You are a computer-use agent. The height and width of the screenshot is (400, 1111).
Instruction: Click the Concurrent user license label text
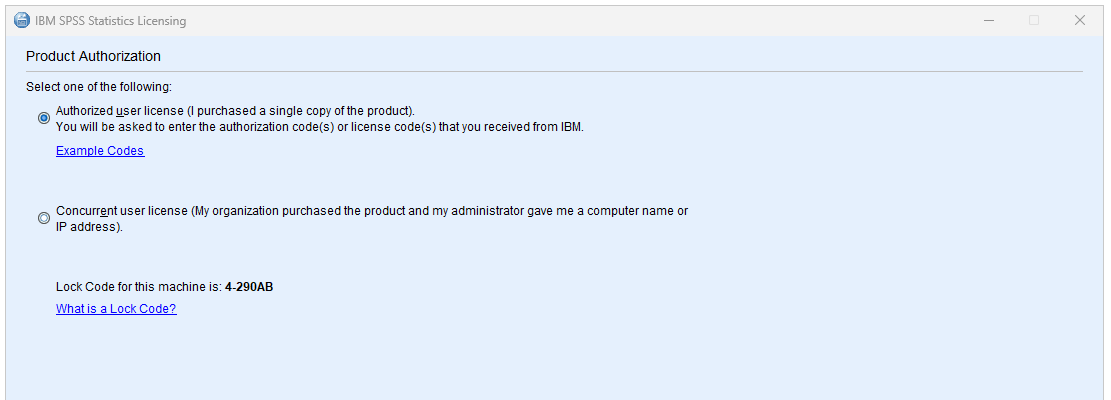coord(371,211)
